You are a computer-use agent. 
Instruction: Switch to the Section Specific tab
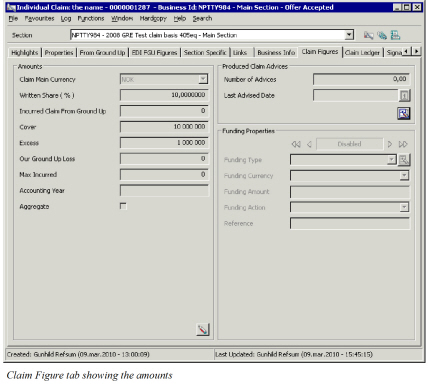coord(205,53)
